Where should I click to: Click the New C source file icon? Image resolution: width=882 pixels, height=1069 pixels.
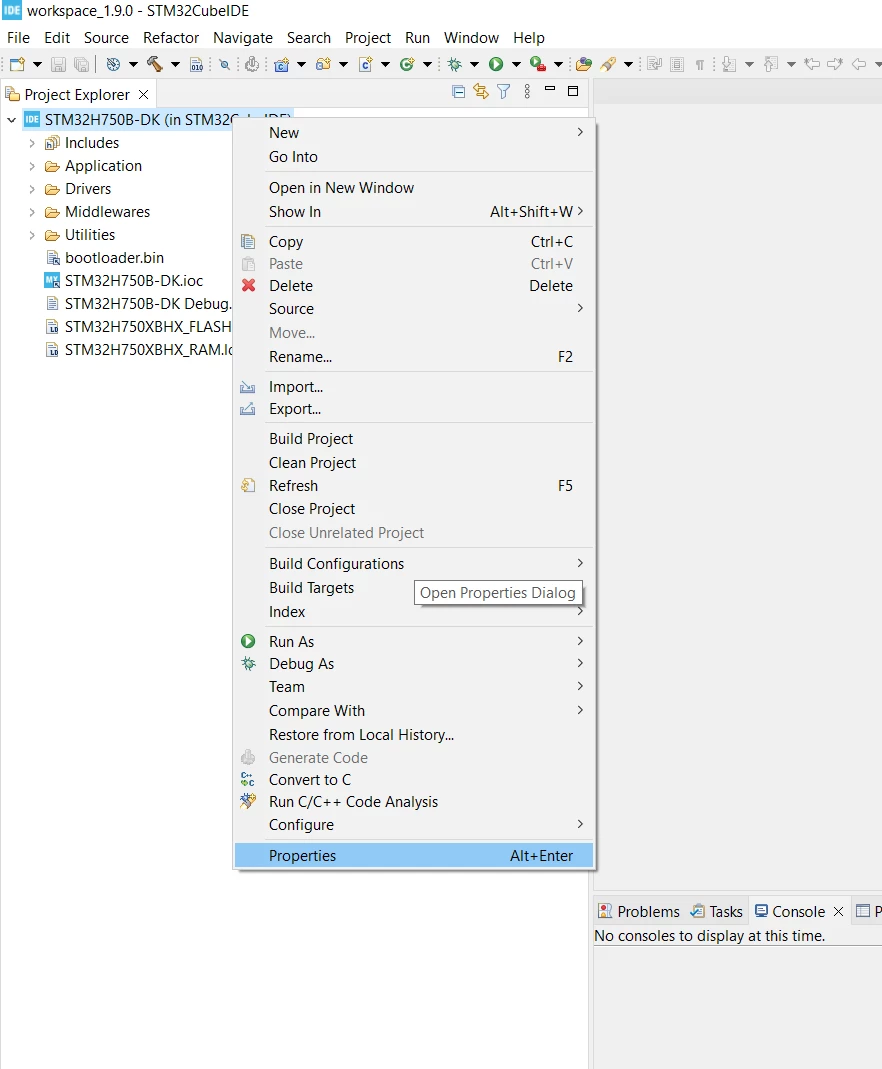366,64
